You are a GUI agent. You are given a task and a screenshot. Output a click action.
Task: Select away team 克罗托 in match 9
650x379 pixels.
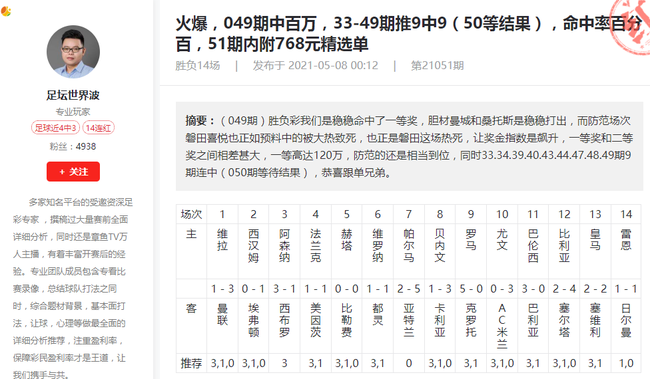click(471, 320)
